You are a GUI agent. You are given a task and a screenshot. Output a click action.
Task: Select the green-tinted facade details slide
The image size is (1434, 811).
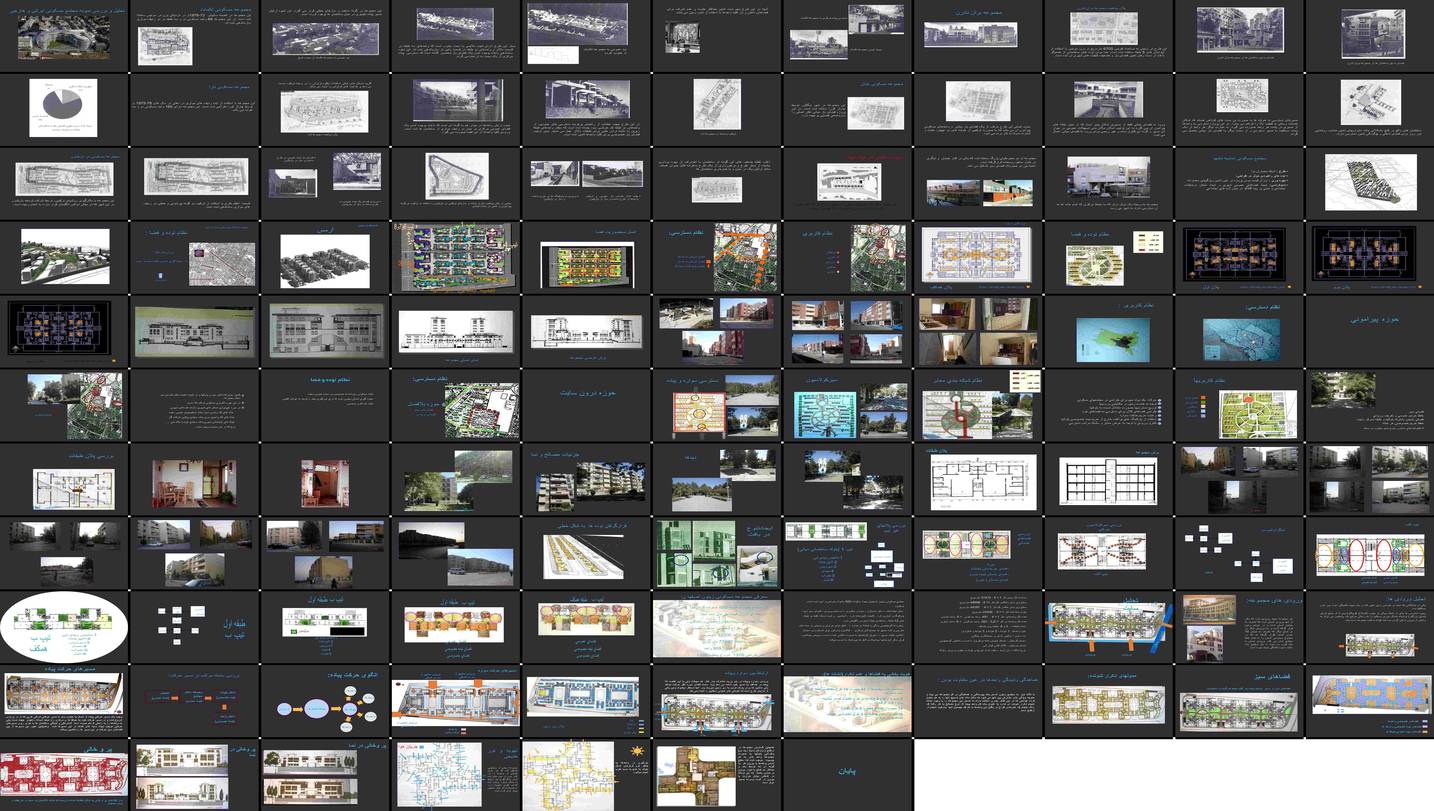tap(716, 552)
